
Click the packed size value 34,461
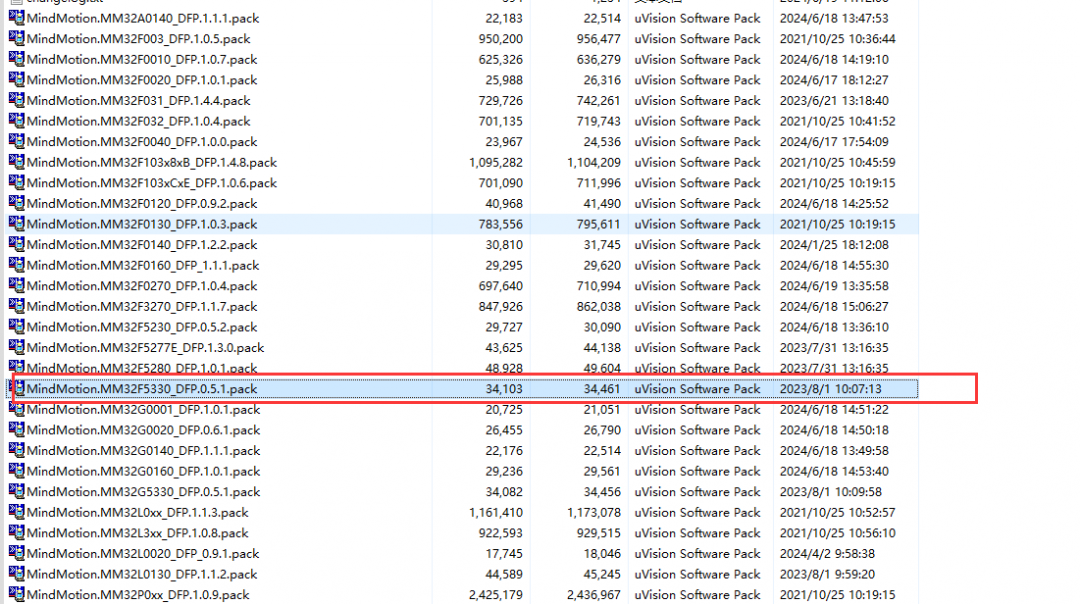pyautogui.click(x=602, y=389)
